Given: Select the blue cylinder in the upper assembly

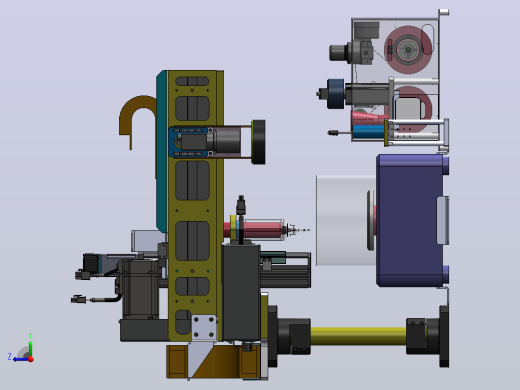Looking at the screenshot, I should click(368, 132).
